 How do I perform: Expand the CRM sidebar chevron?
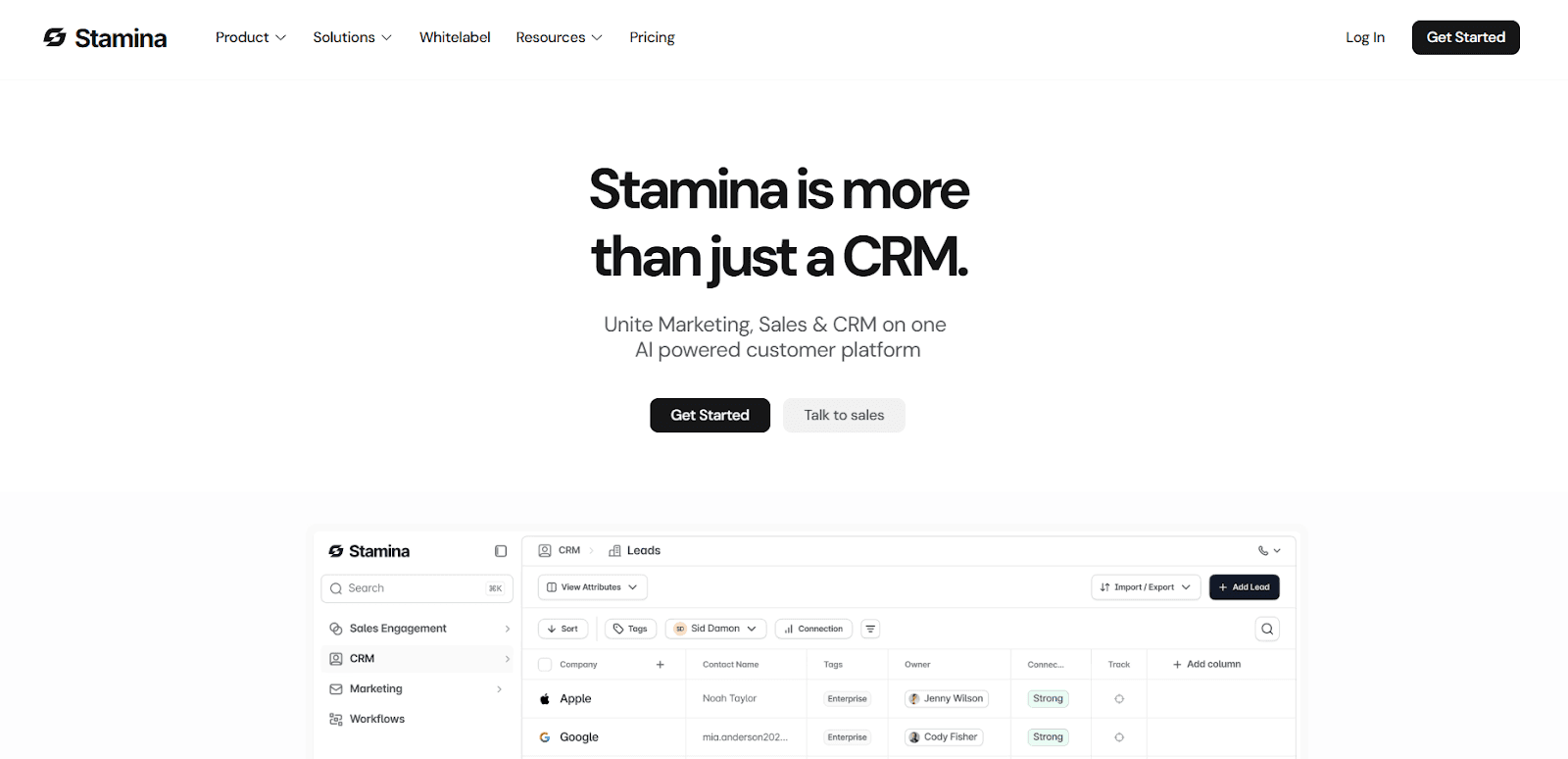[507, 659]
